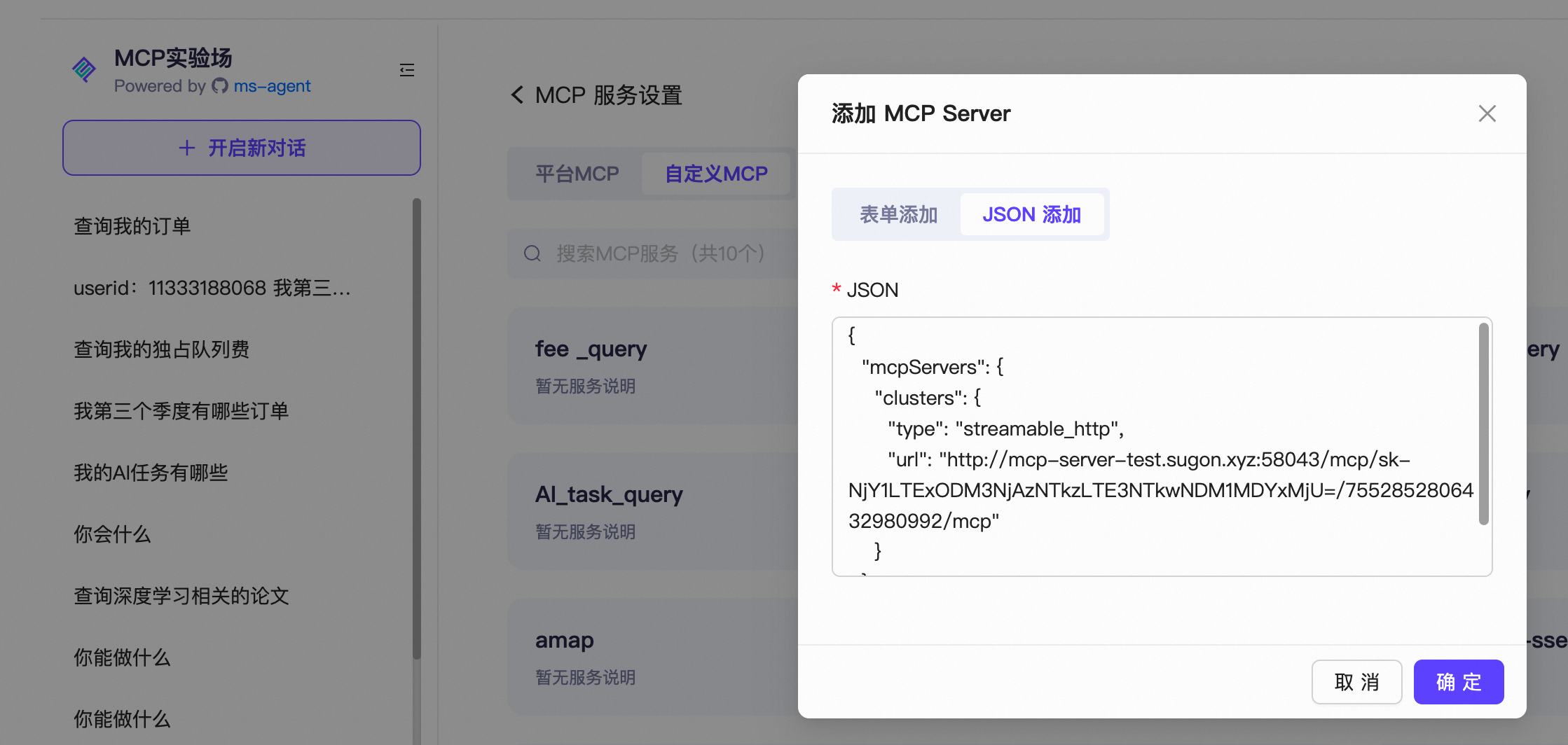Viewport: 1568px width, 745px height.
Task: Click the plus icon in 开启新对话
Action: pyautogui.click(x=186, y=148)
